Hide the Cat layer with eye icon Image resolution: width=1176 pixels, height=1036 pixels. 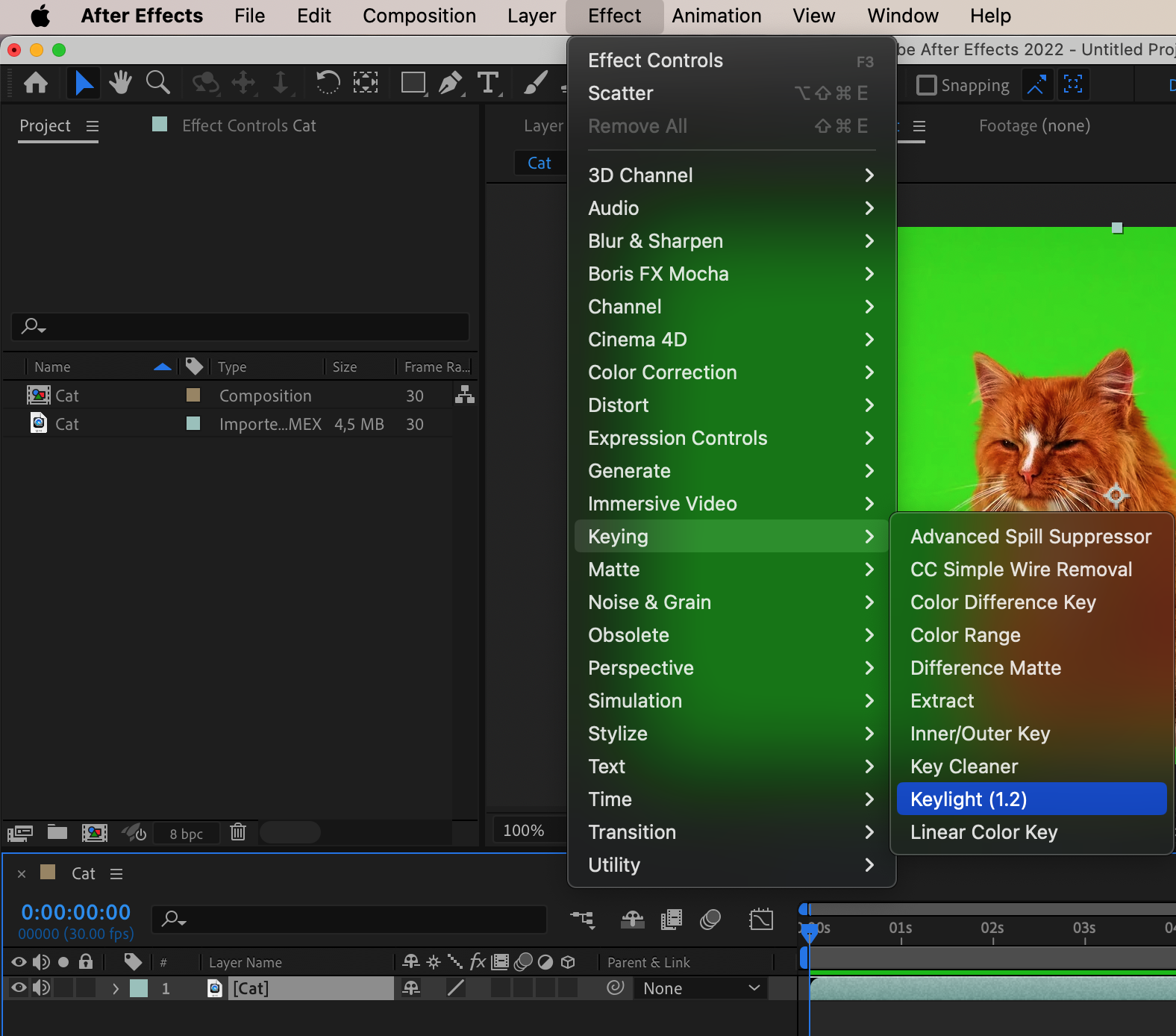19,988
